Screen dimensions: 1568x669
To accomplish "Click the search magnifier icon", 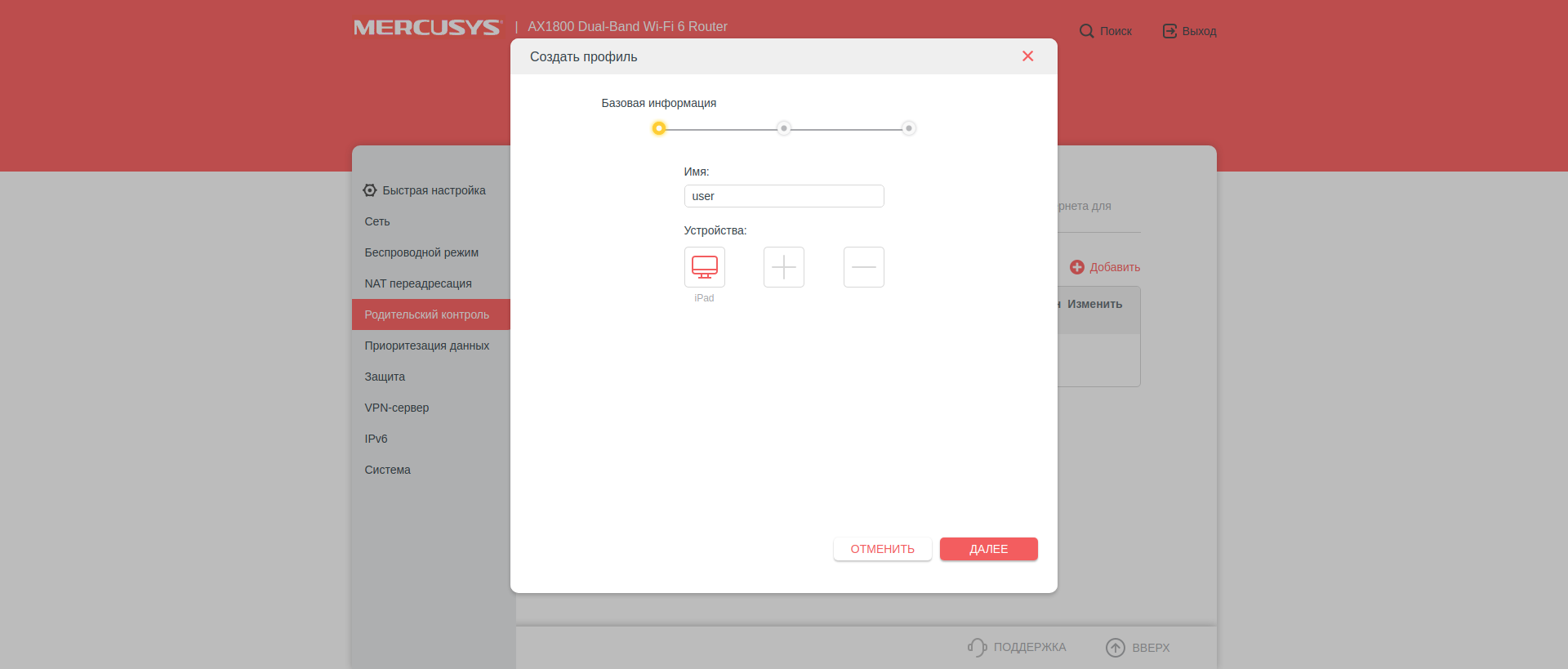I will coord(1086,31).
